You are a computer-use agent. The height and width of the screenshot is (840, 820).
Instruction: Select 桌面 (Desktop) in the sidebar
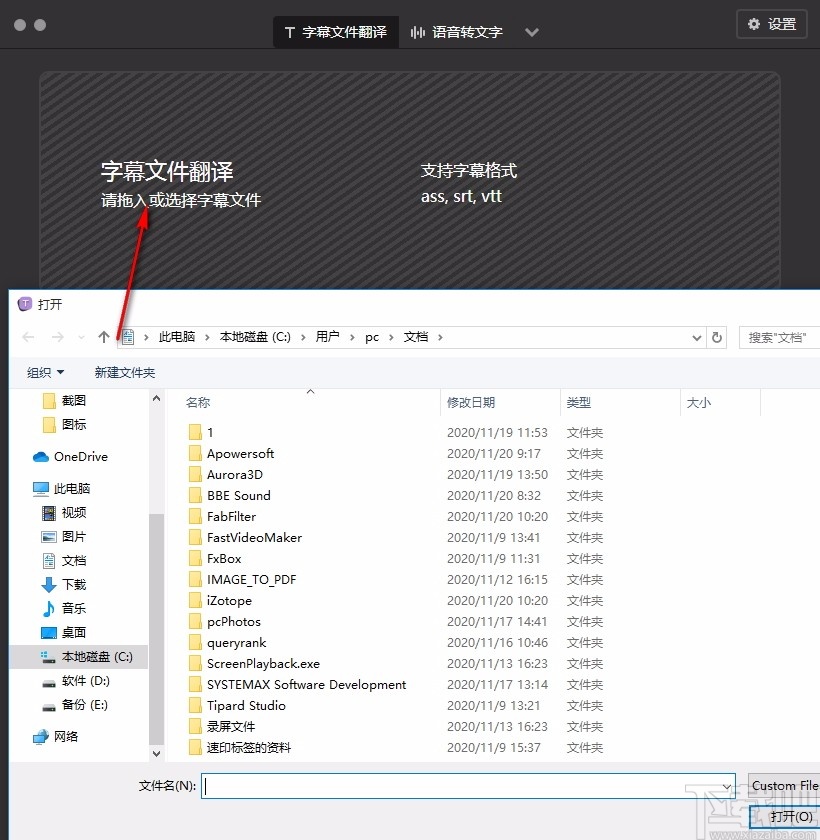pyautogui.click(x=70, y=633)
